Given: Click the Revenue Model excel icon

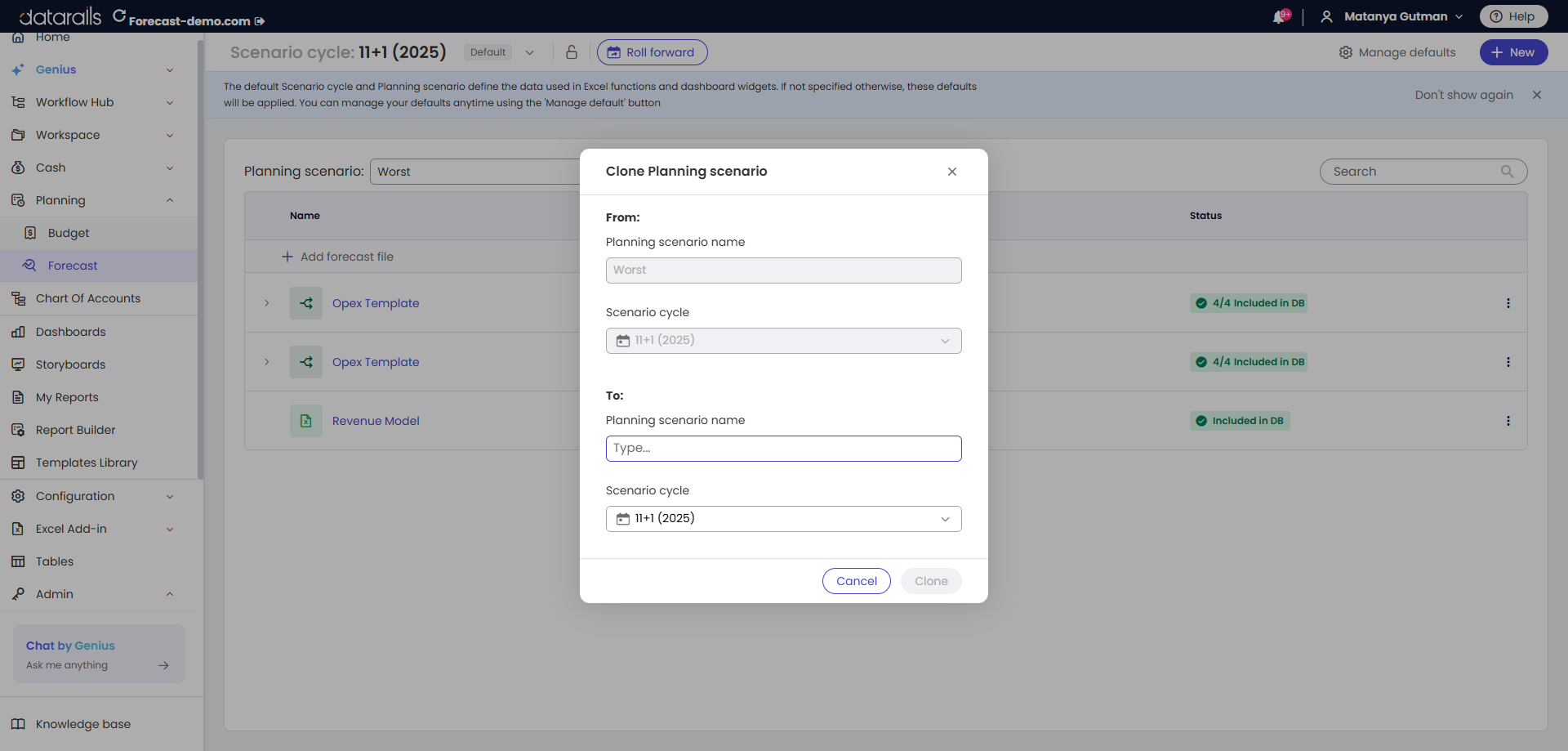Looking at the screenshot, I should [x=306, y=421].
